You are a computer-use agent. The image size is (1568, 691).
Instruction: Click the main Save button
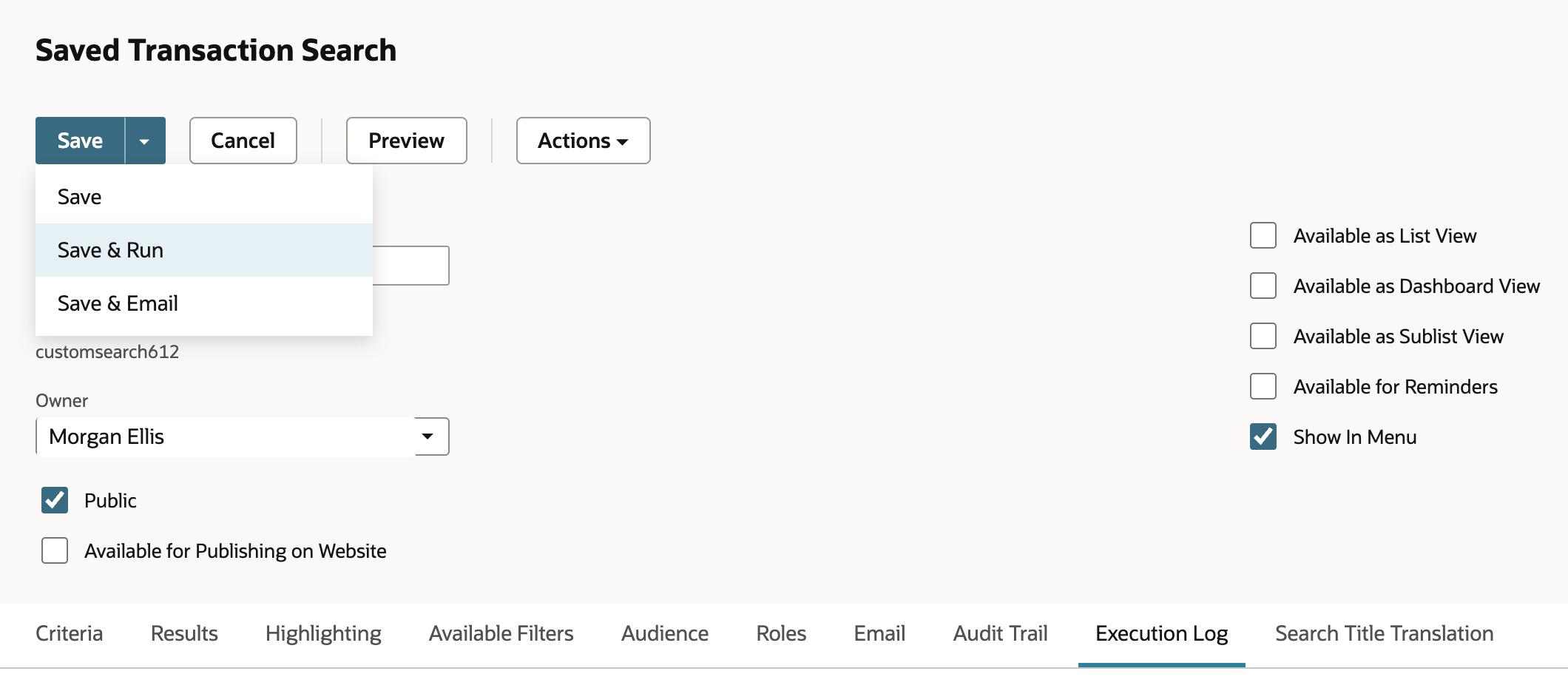tap(80, 141)
